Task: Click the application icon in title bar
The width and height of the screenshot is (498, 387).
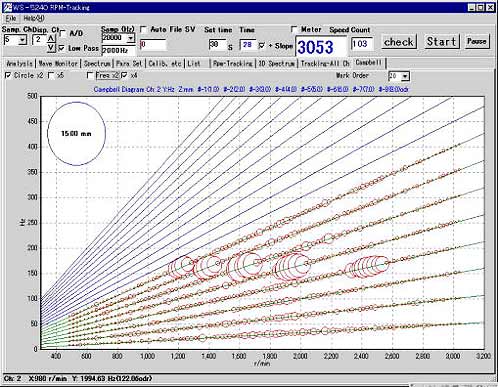Action: 7,7
